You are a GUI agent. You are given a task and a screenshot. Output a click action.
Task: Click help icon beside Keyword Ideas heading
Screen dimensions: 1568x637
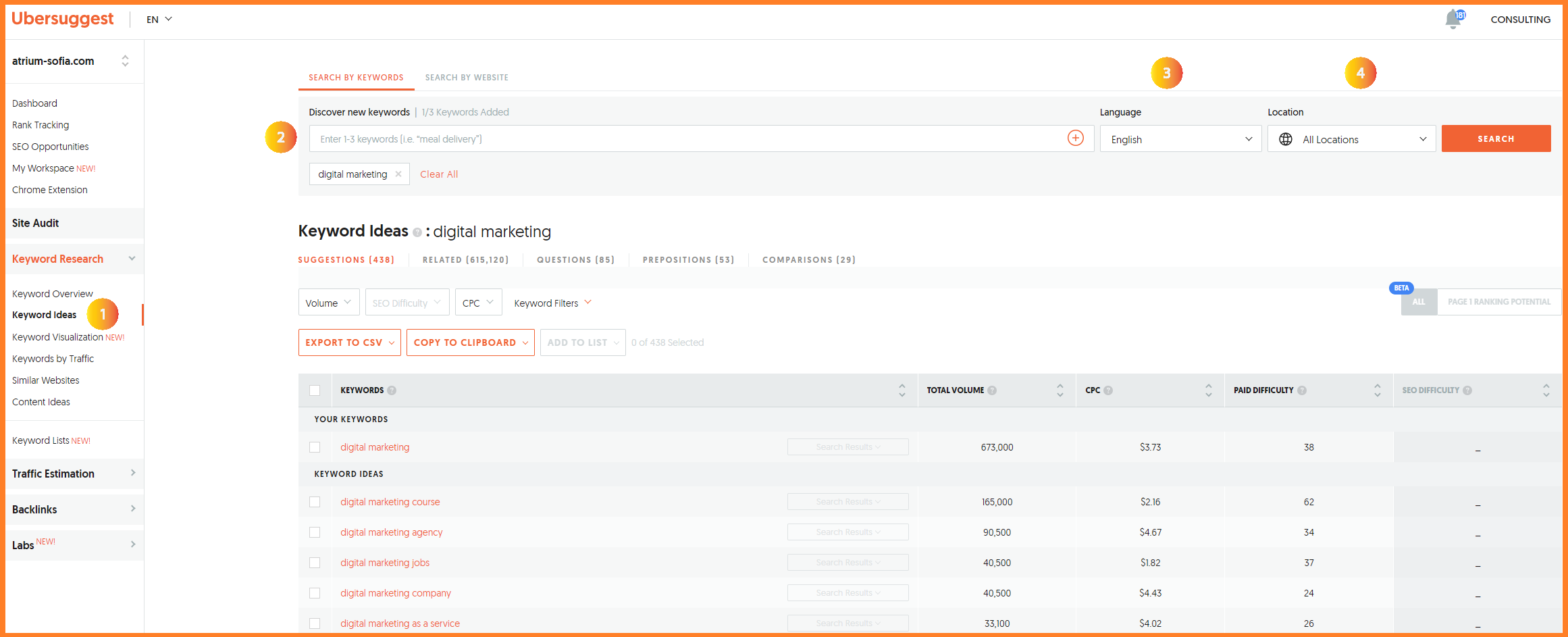417,233
